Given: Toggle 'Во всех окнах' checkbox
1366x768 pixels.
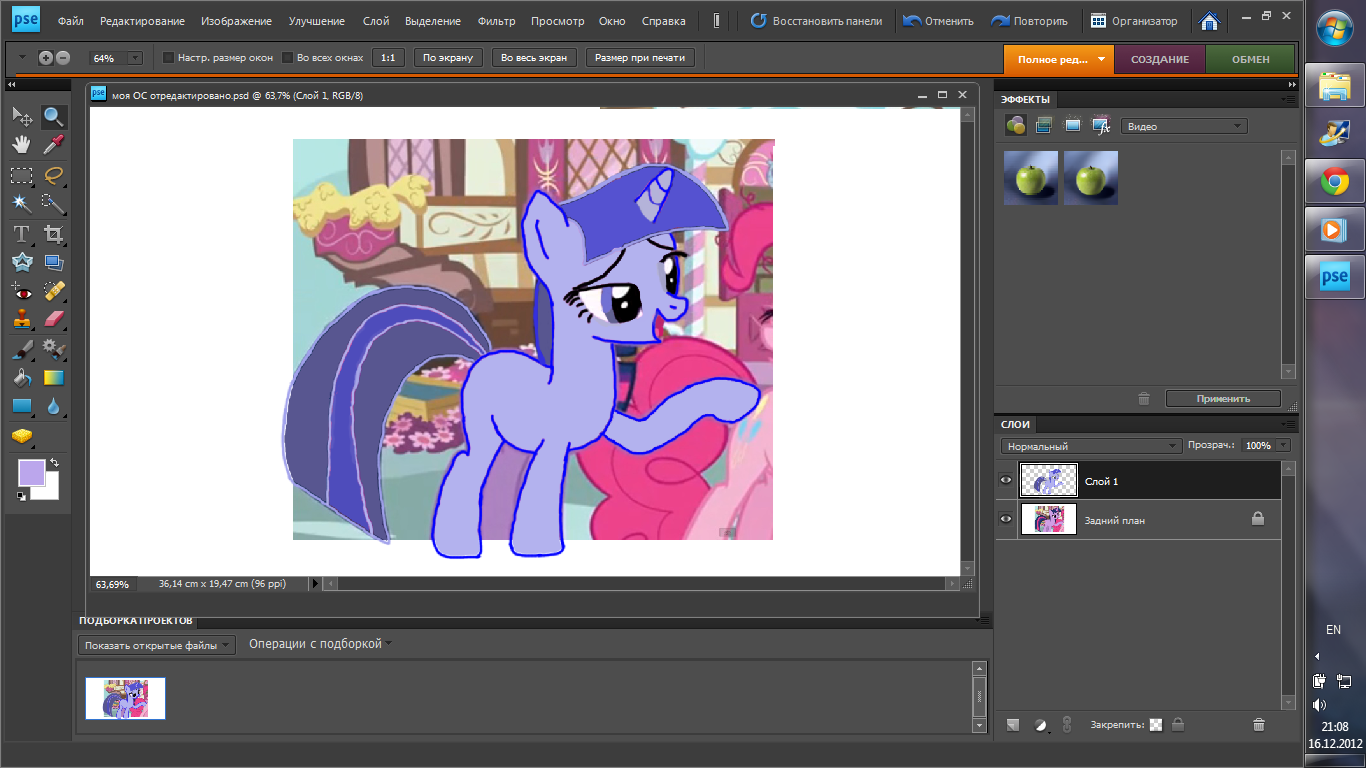Looking at the screenshot, I should [288, 58].
